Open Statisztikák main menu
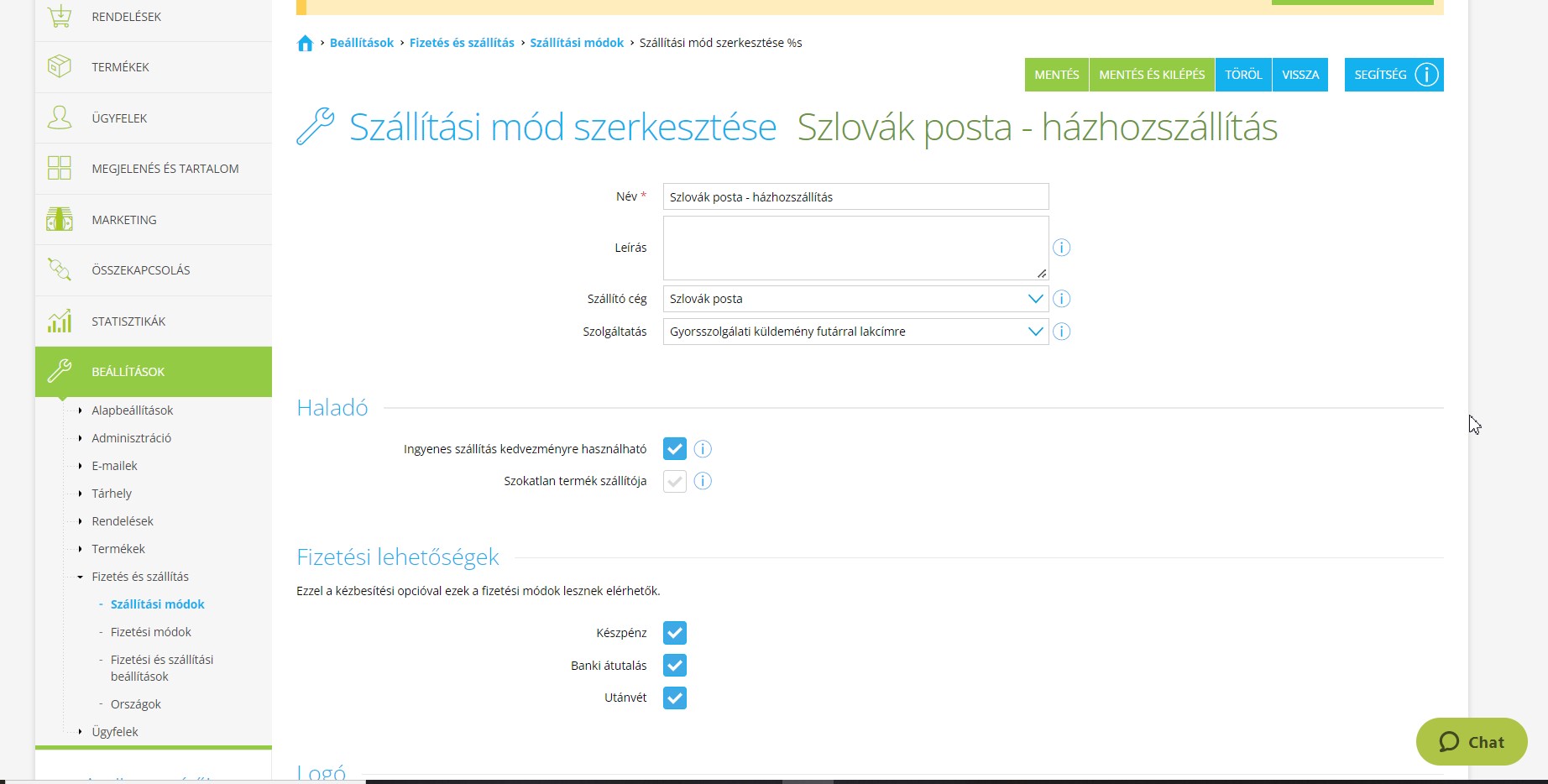The height and width of the screenshot is (784, 1548). pos(154,321)
